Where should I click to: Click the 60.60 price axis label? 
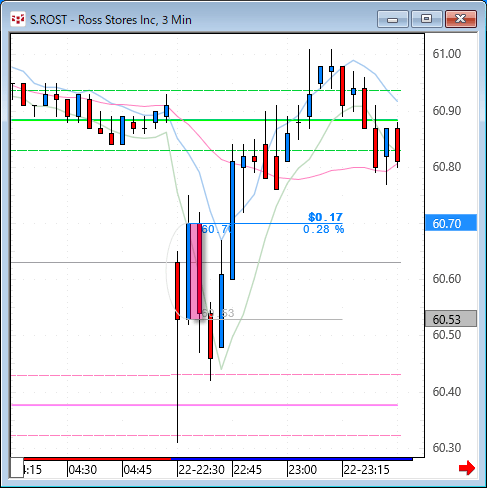pyautogui.click(x=447, y=279)
